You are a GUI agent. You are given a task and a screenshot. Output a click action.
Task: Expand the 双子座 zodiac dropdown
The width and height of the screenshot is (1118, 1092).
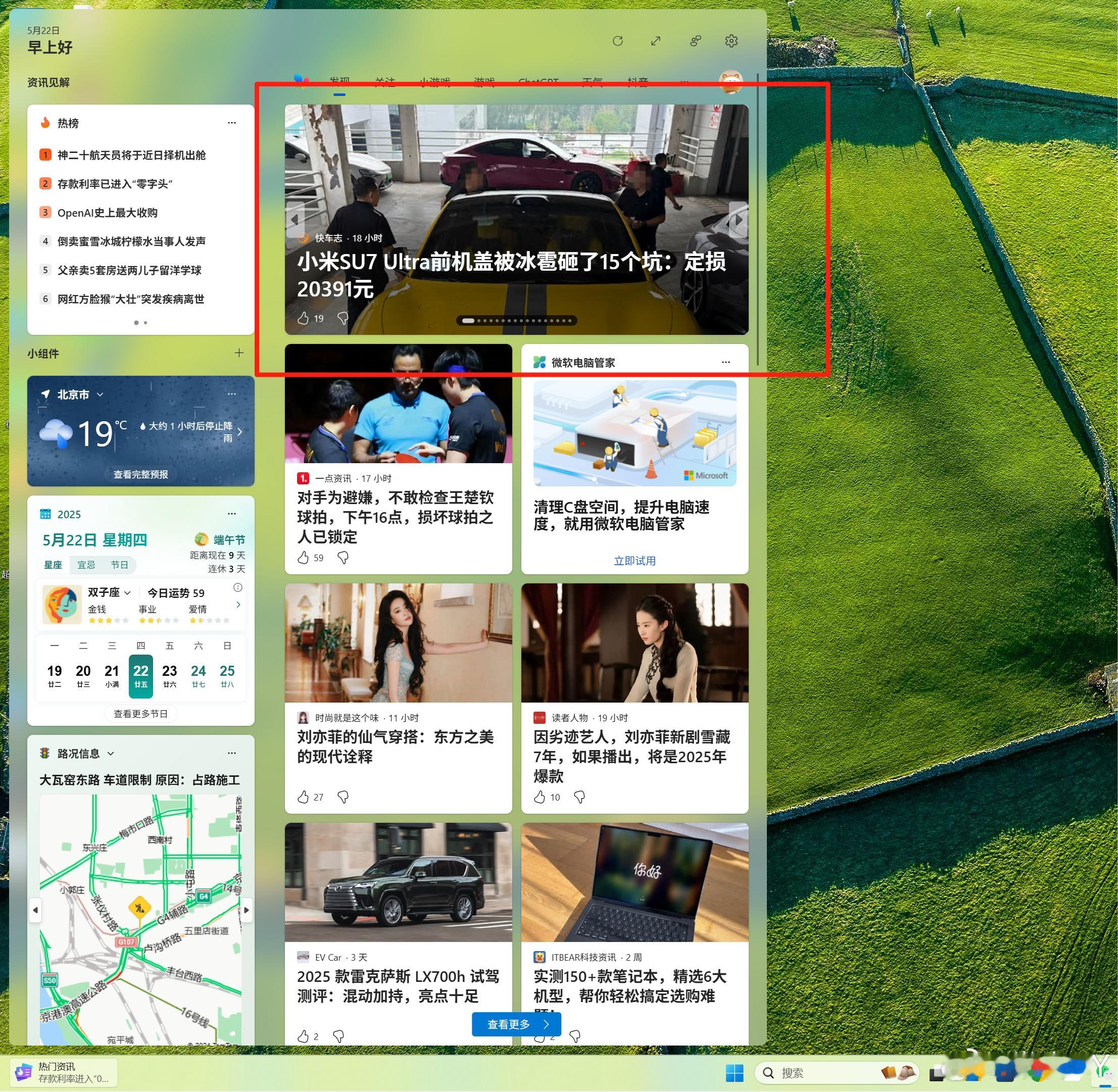(x=127, y=592)
